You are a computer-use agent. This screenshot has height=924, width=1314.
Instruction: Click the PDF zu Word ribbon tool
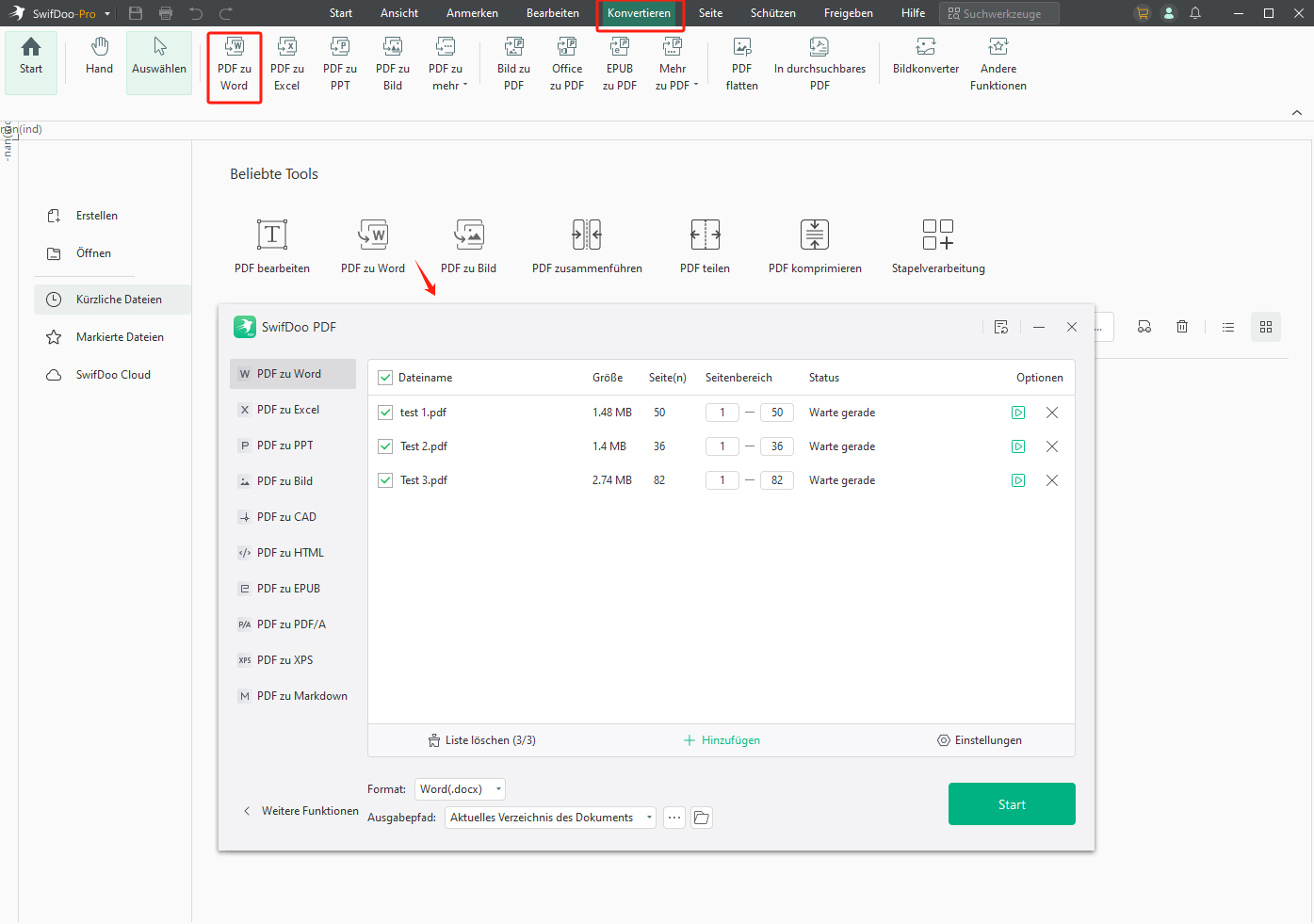click(x=235, y=64)
